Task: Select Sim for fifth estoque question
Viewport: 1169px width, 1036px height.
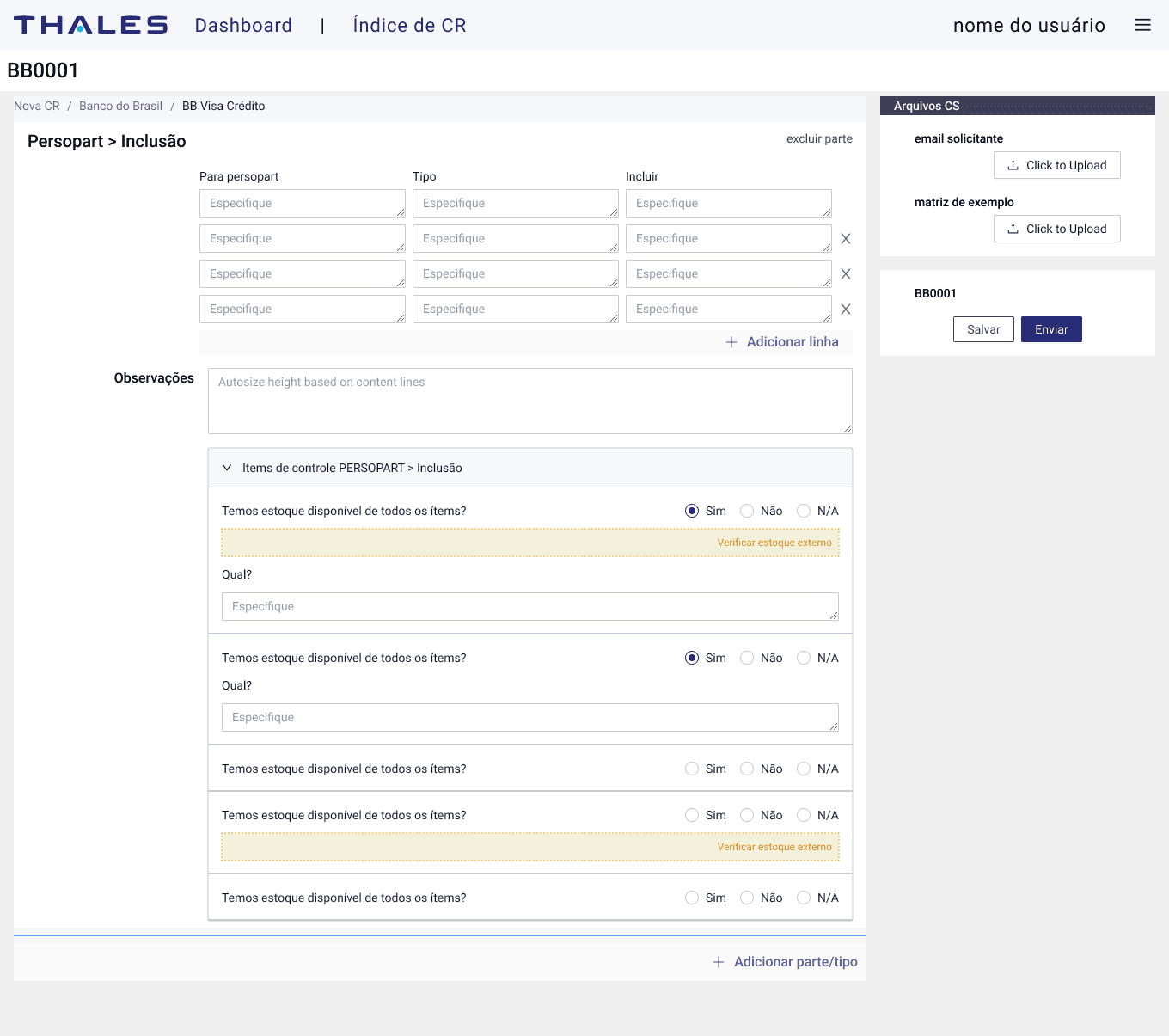Action: click(692, 898)
